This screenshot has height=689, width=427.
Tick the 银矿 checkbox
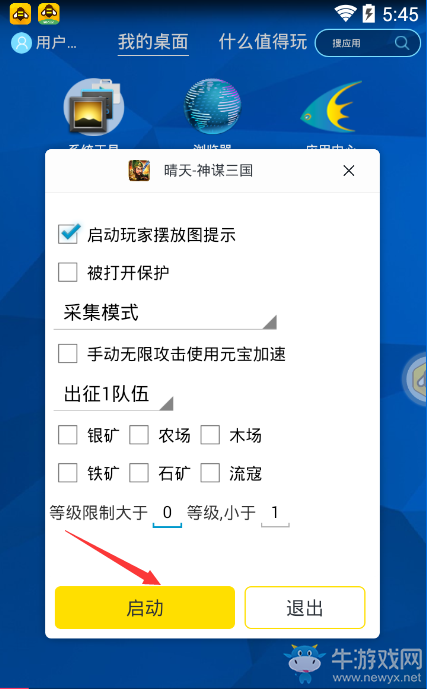(68, 435)
